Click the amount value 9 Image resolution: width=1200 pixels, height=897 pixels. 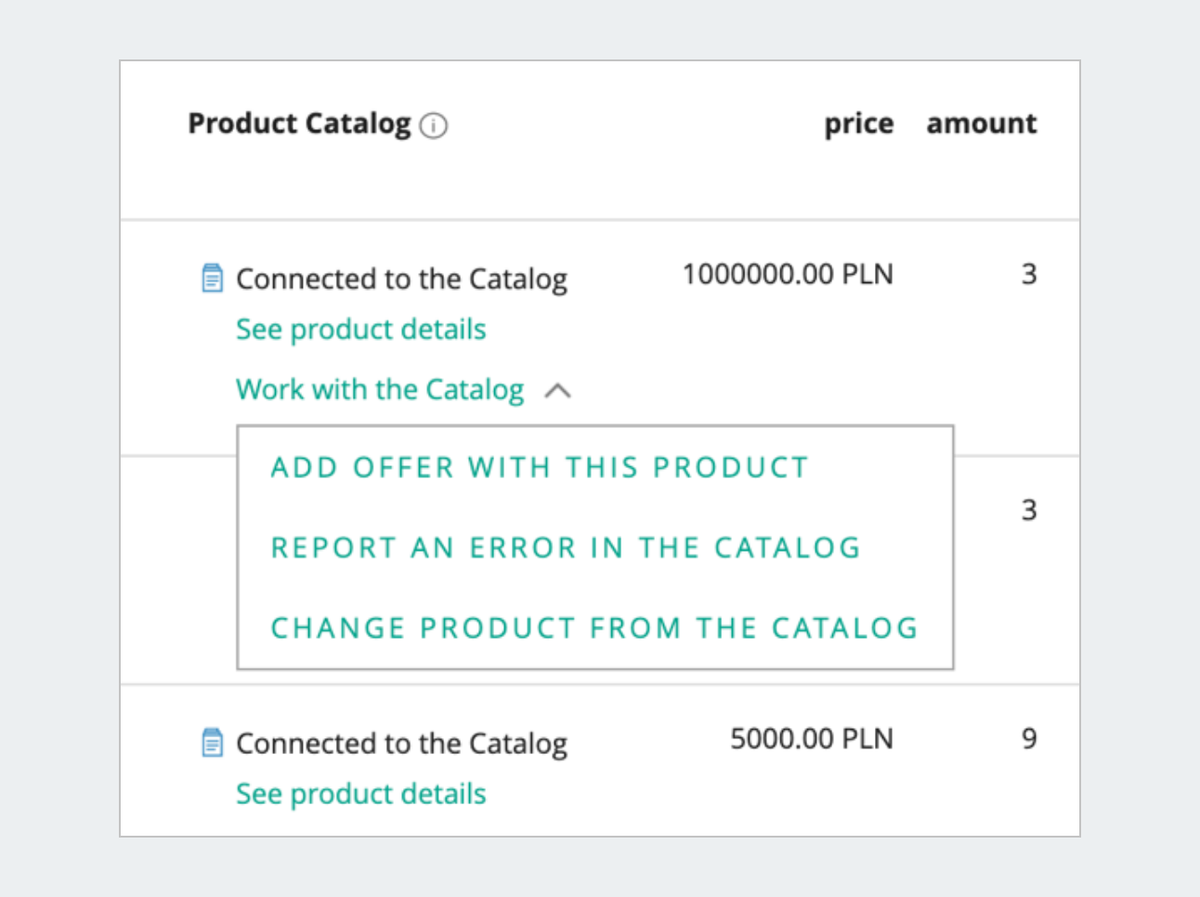pos(1029,739)
